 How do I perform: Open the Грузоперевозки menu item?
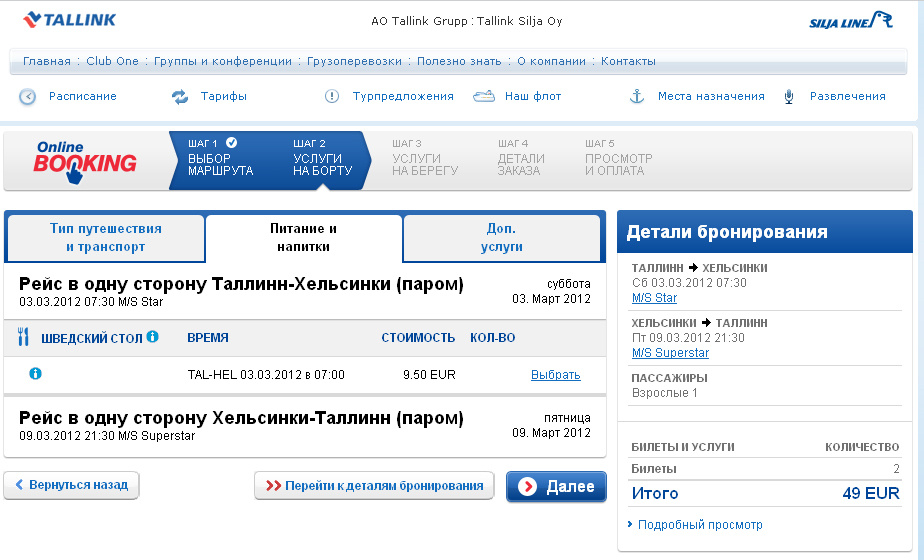(x=354, y=61)
